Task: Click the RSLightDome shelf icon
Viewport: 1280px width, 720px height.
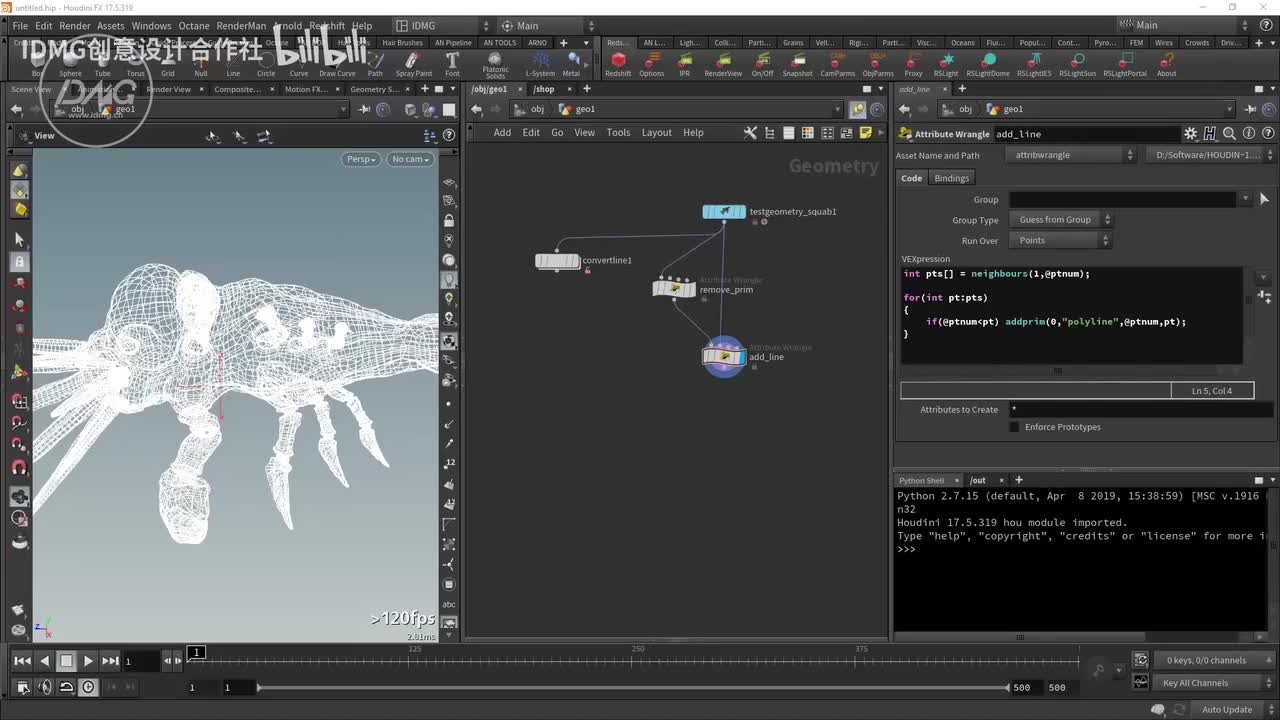Action: click(986, 61)
